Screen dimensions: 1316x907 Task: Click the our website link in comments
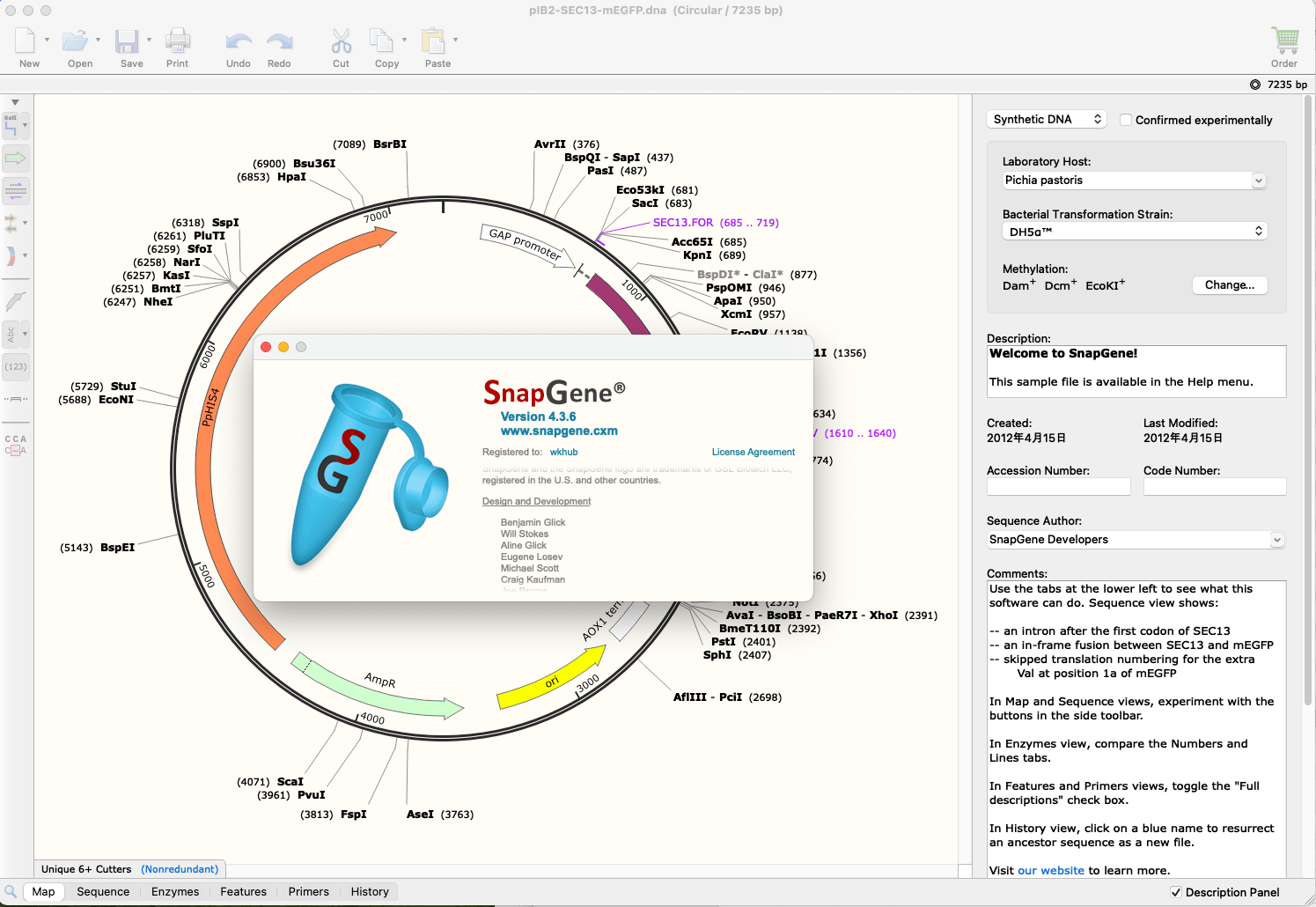click(x=1051, y=870)
